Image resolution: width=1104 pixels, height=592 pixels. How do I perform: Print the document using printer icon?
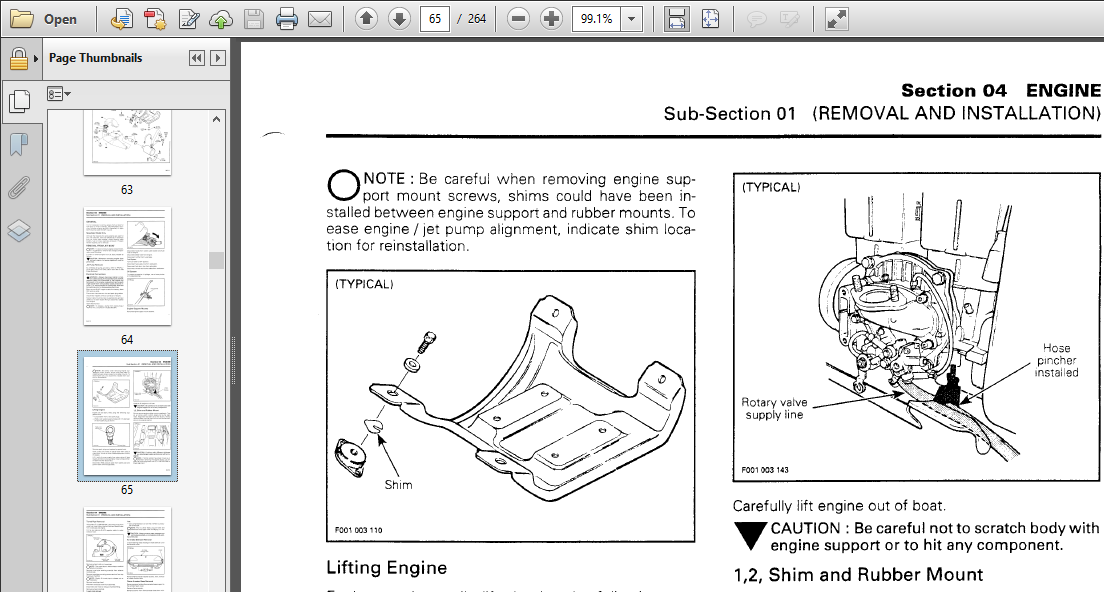click(287, 19)
